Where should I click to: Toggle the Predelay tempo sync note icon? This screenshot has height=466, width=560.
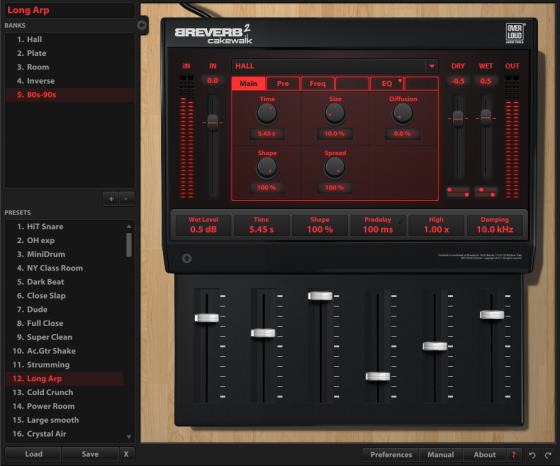400,220
